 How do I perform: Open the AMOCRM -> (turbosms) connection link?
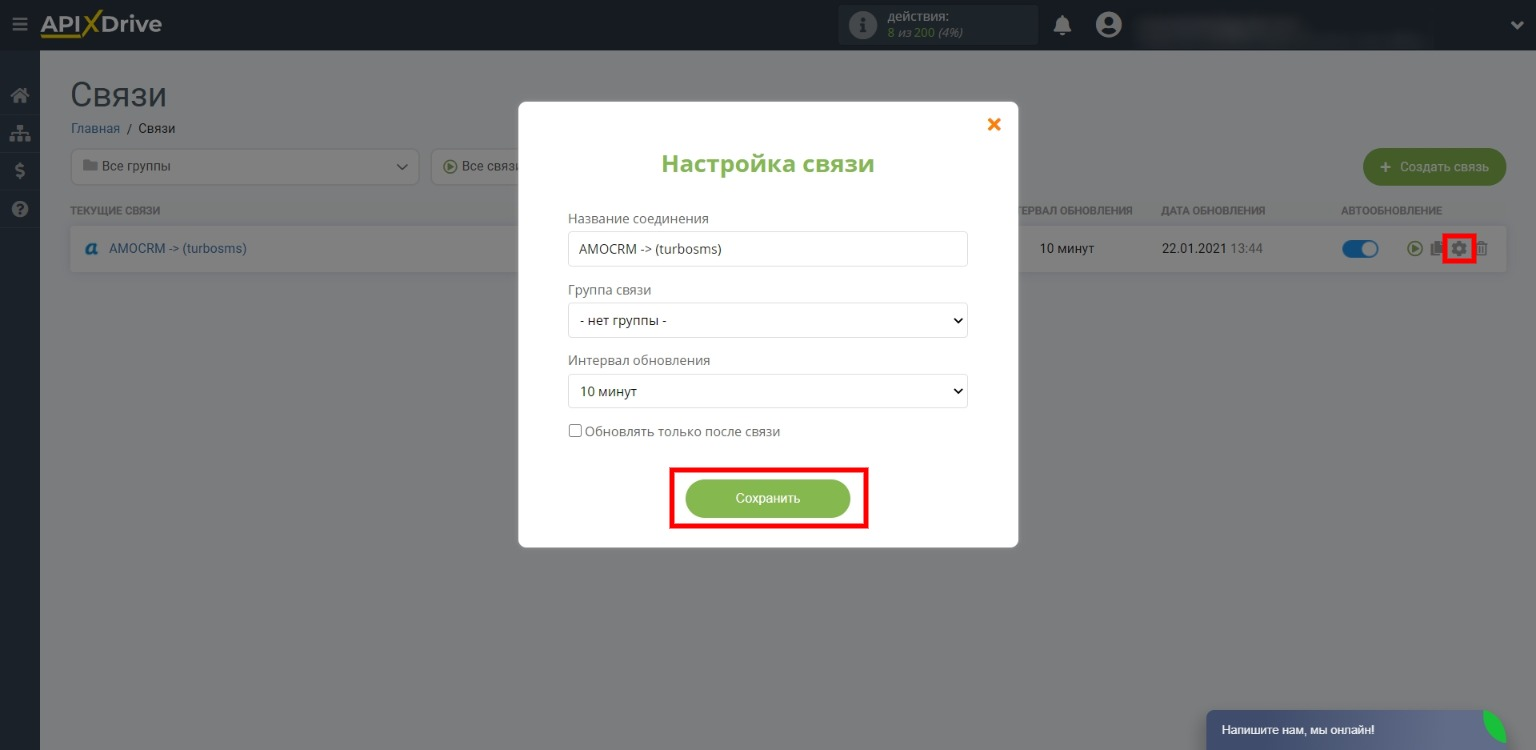point(178,248)
